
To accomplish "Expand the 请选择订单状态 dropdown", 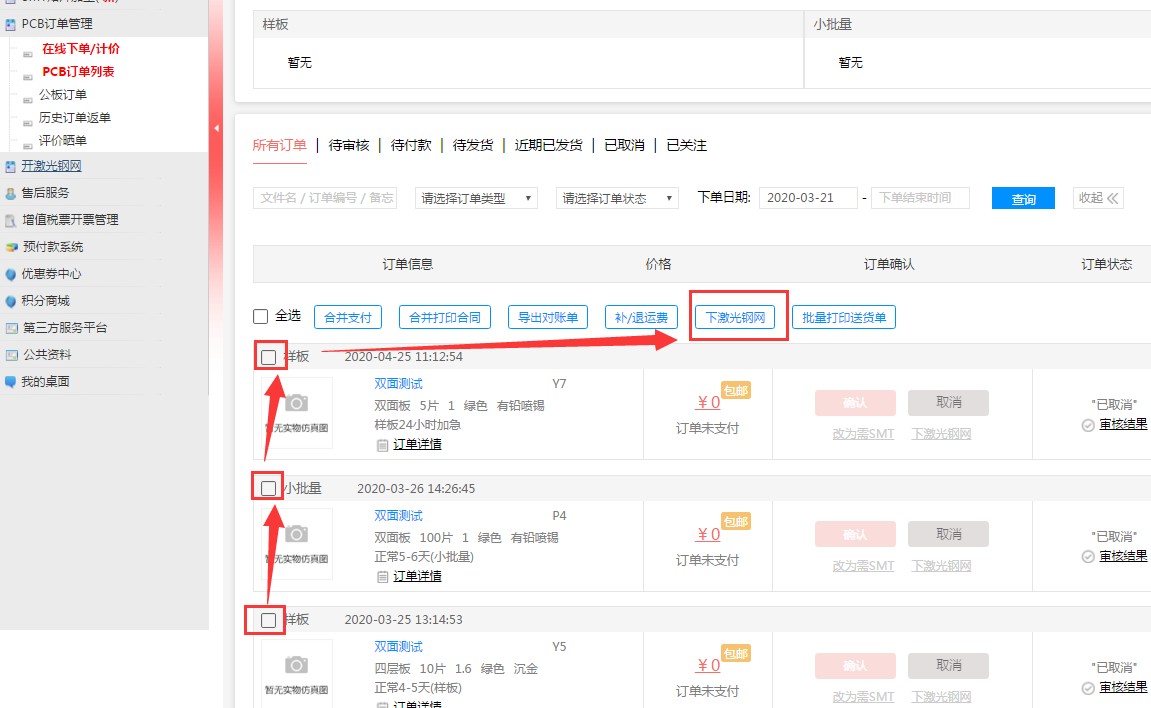I will coord(617,198).
